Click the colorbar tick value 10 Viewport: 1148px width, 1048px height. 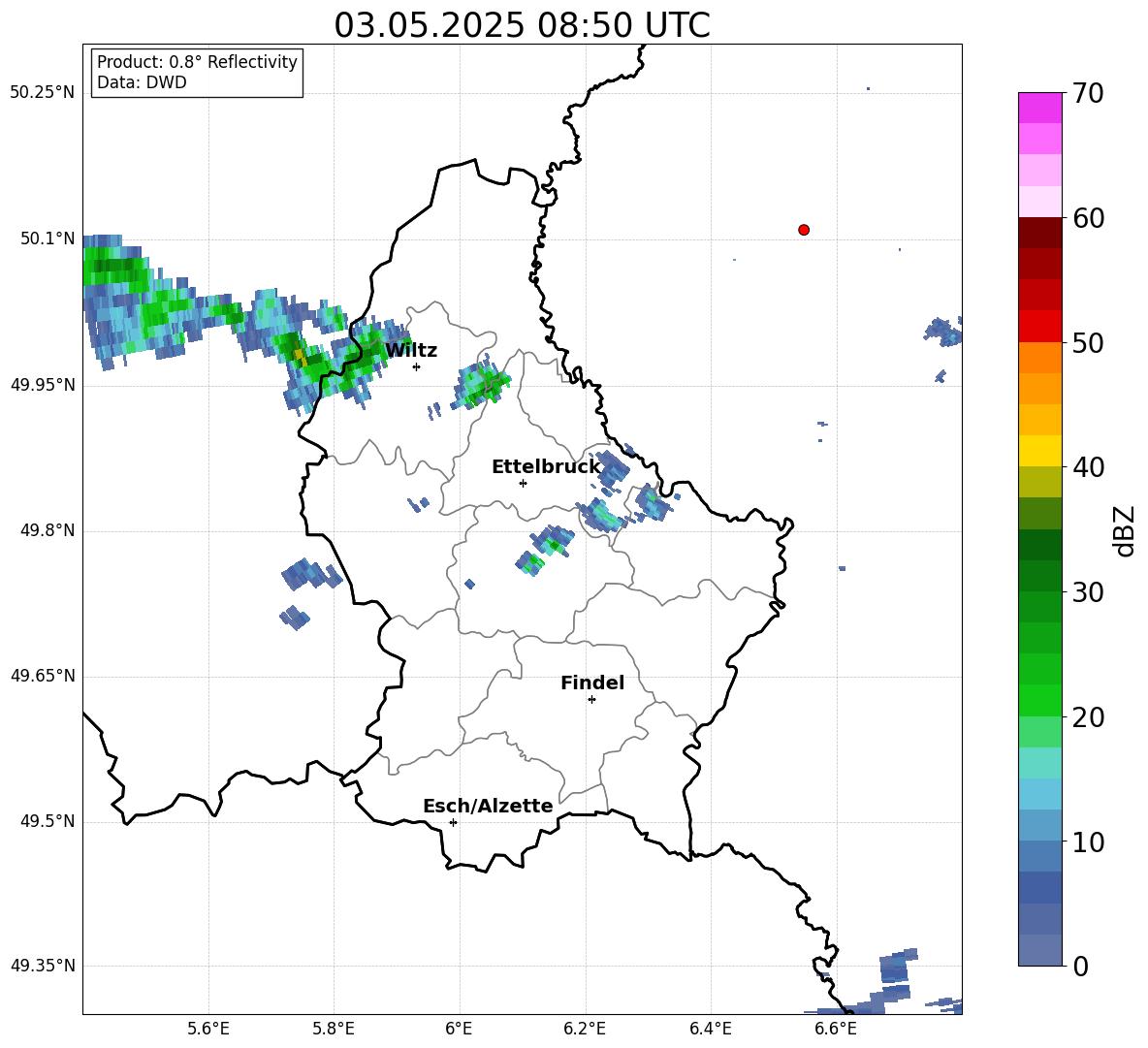[x=1088, y=842]
